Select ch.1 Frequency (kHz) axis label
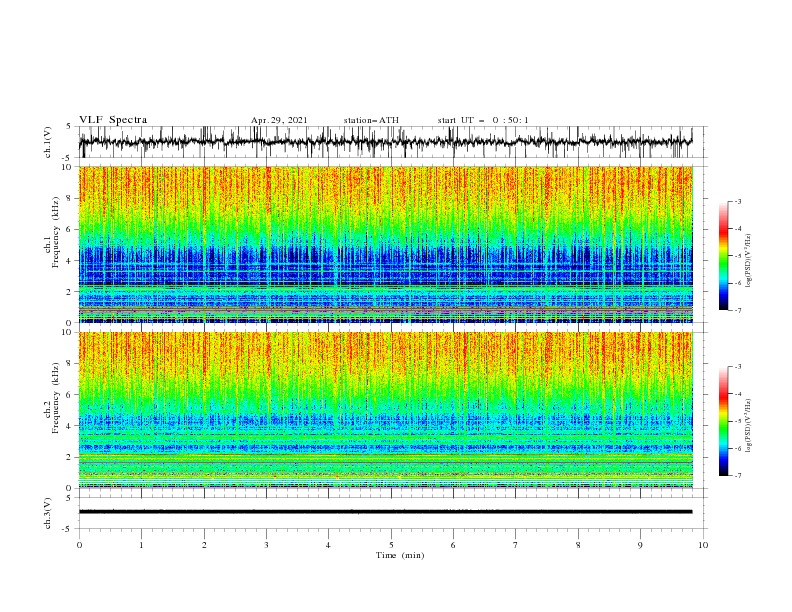 [x=52, y=232]
